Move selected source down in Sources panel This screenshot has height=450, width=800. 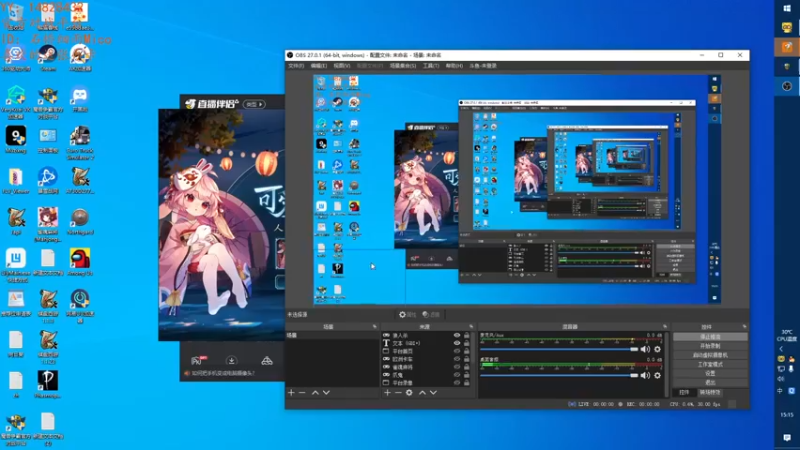pyautogui.click(x=433, y=392)
